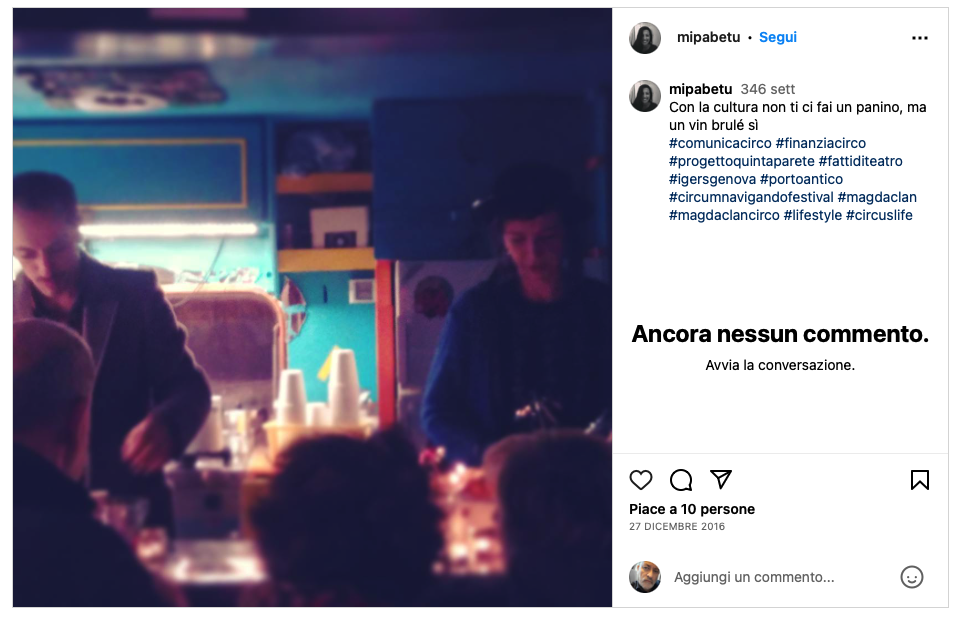This screenshot has height=619, width=960.
Task: View who liked: Piace a 10 persone
Action: click(x=692, y=509)
